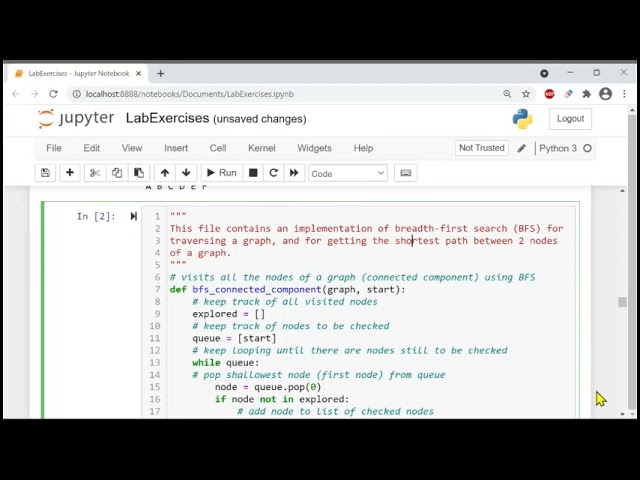Restart kernel and re-run all cells icon

294,173
